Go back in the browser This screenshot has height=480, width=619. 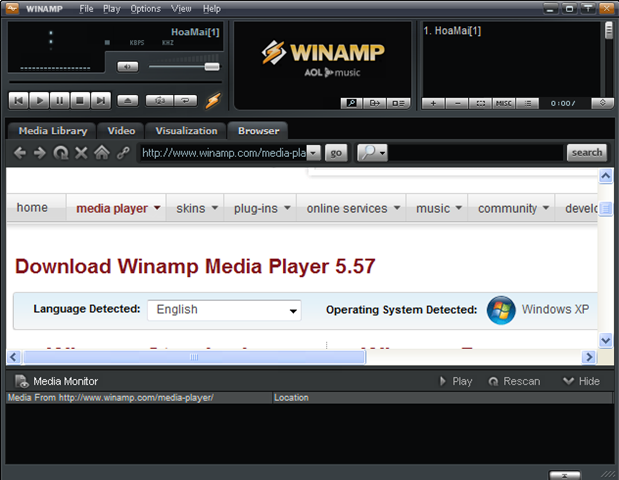pos(20,153)
